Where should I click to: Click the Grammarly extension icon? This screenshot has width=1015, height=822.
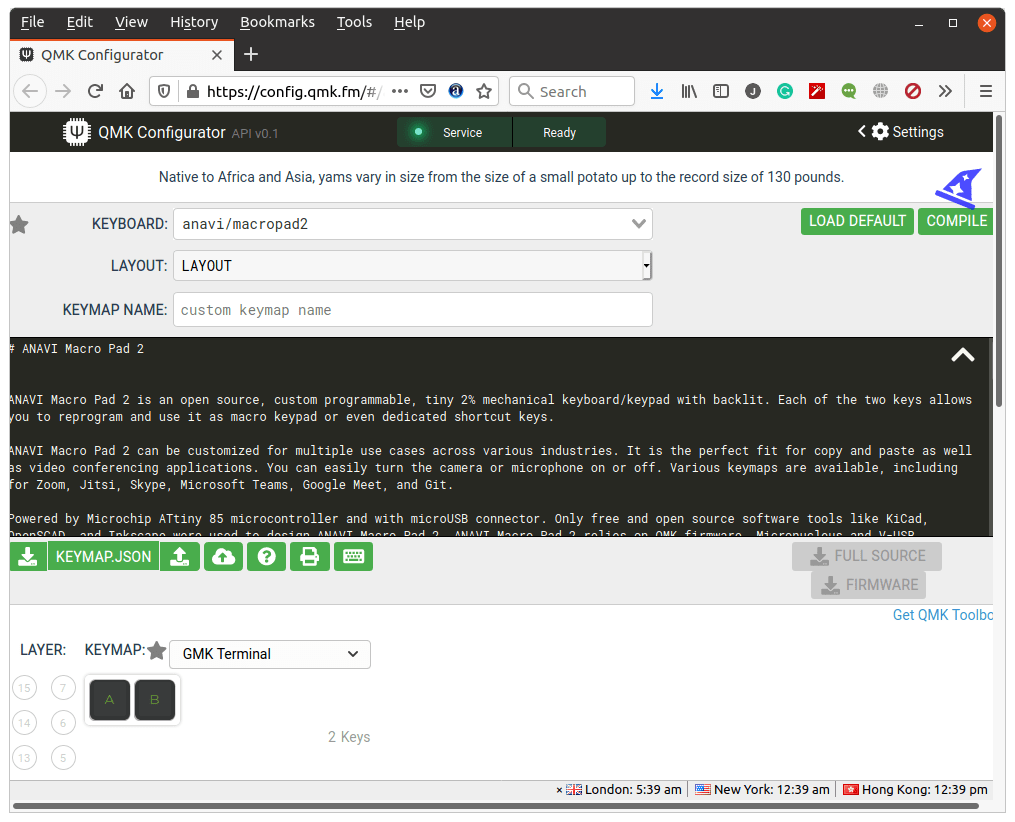[785, 91]
